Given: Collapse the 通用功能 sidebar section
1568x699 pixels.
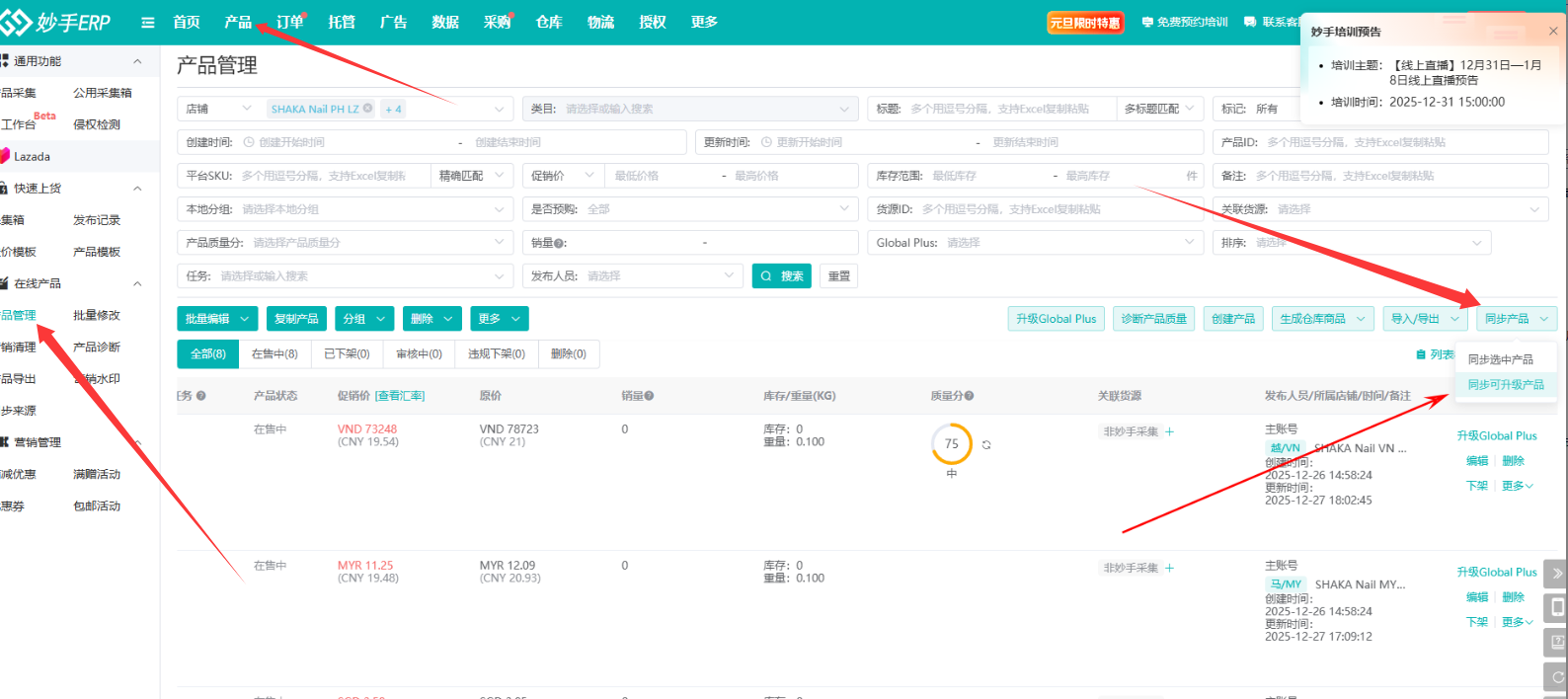Looking at the screenshot, I should click(x=137, y=61).
